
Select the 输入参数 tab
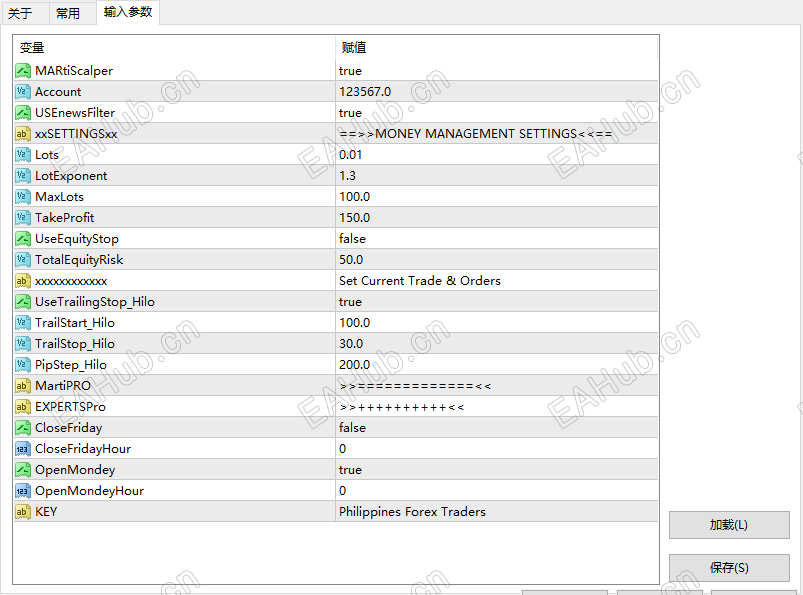click(128, 12)
